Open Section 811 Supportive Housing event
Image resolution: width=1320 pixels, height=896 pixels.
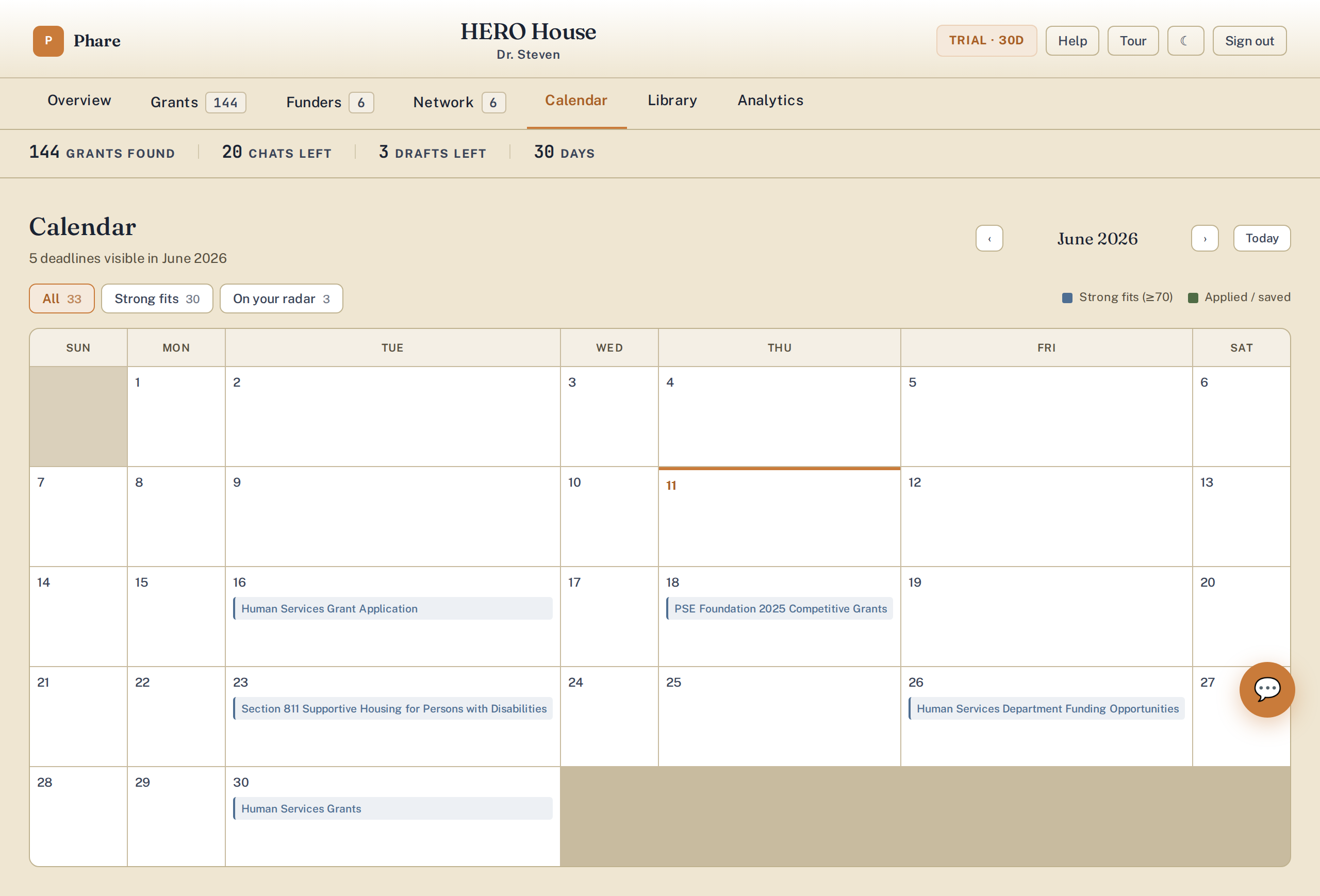pyautogui.click(x=392, y=709)
